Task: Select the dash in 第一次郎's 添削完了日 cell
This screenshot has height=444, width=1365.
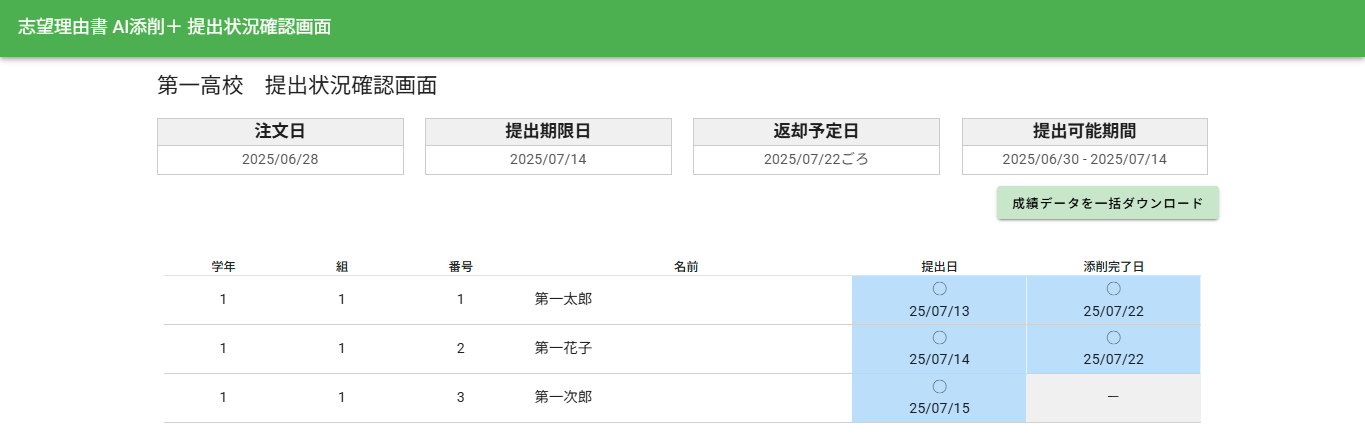Action: pos(1113,398)
